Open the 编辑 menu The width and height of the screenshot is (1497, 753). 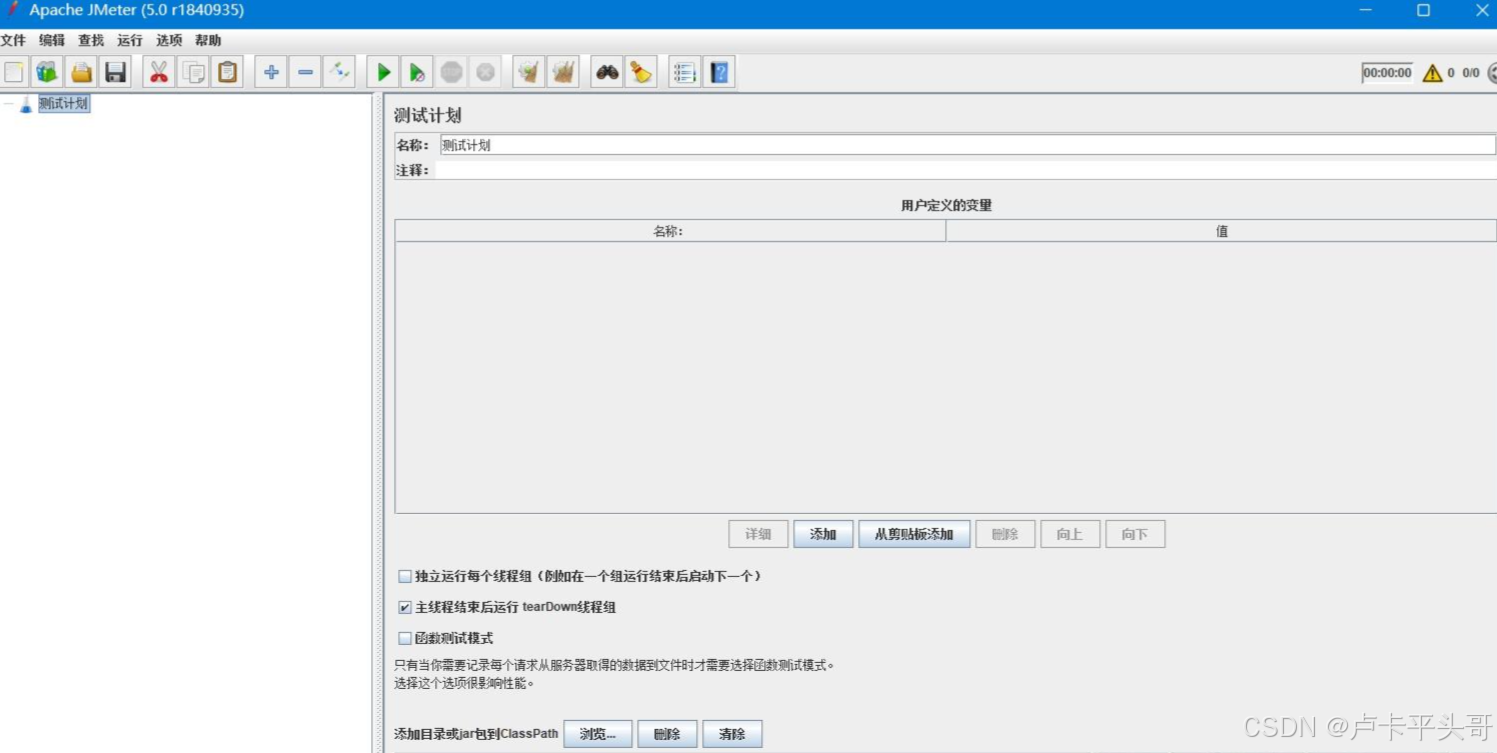point(52,41)
